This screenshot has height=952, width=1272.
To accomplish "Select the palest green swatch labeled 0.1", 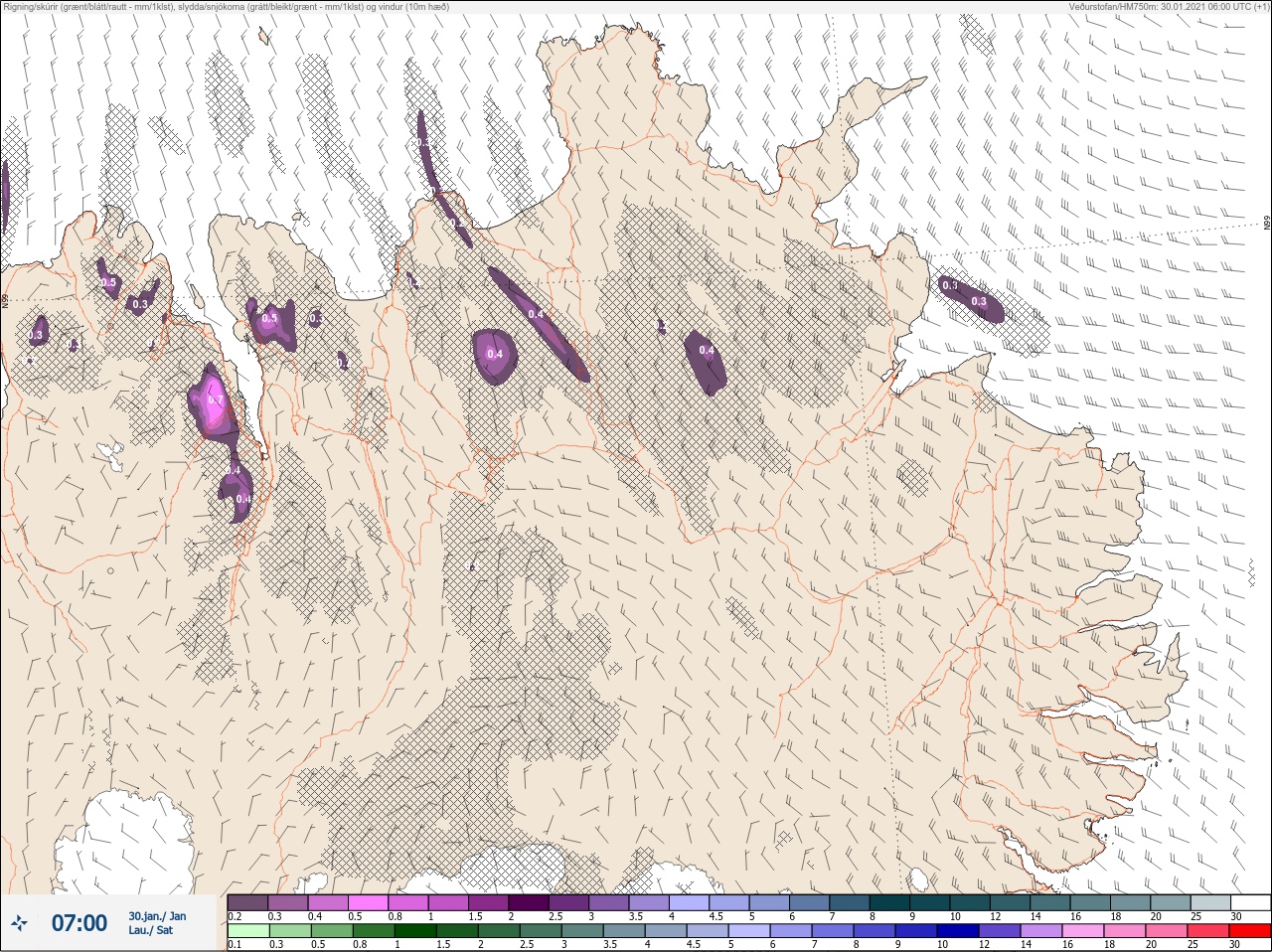I will [248, 931].
